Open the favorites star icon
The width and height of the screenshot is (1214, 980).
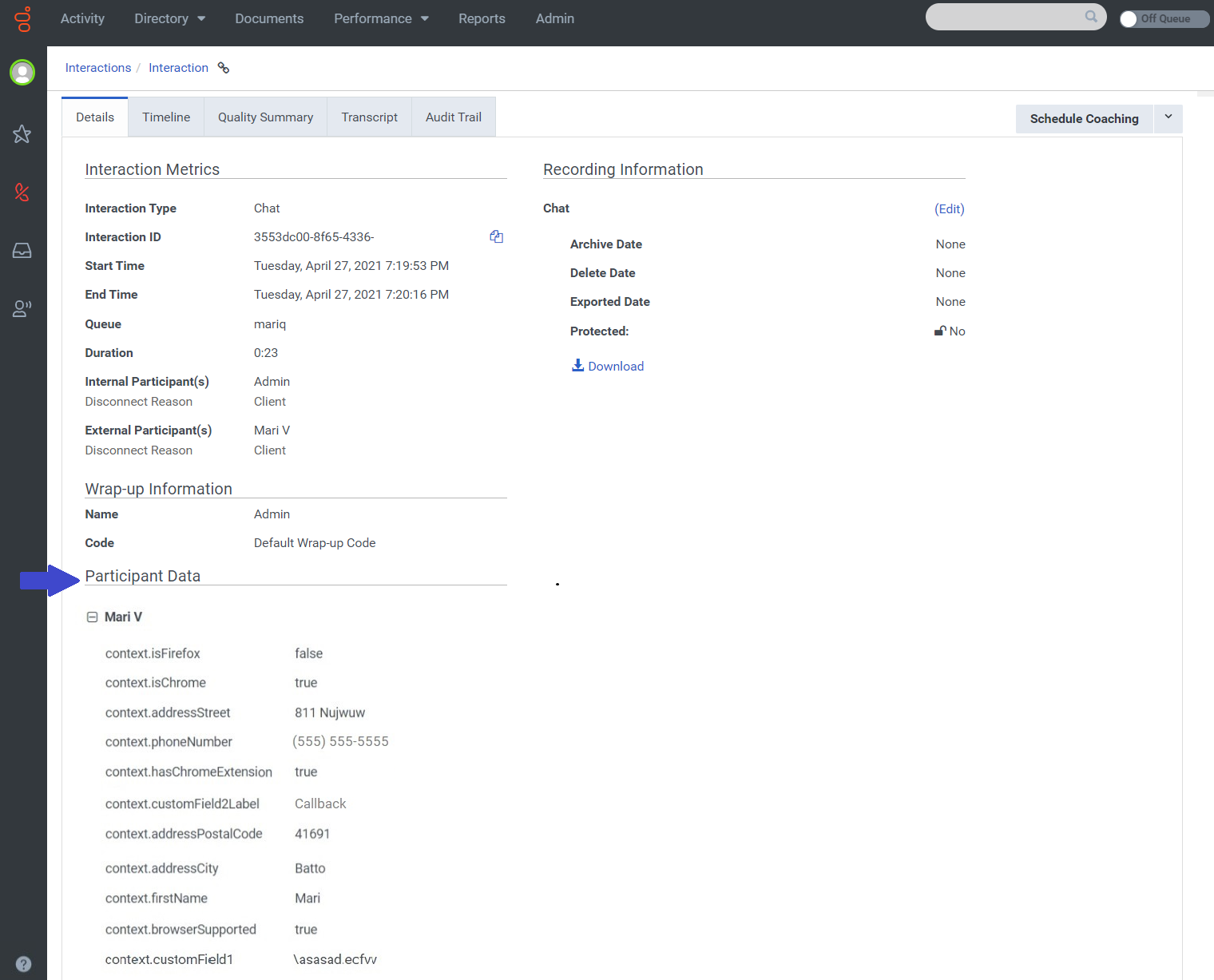point(22,134)
